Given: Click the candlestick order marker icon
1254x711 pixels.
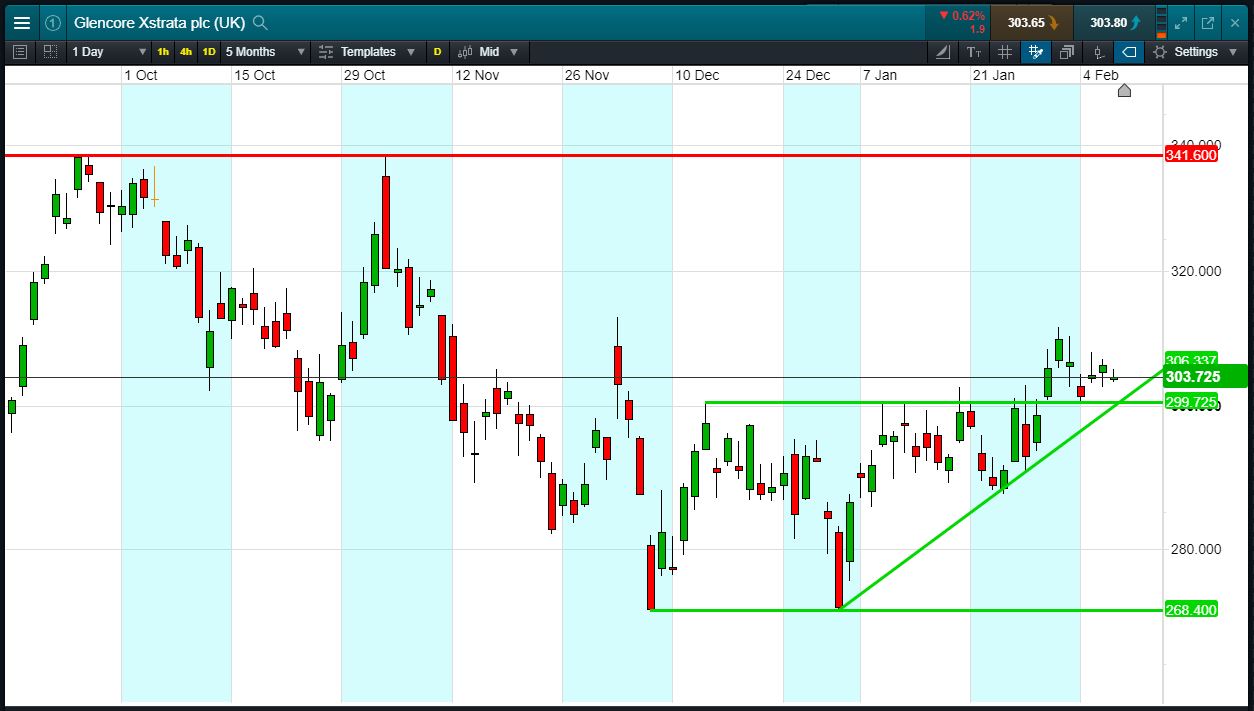Looking at the screenshot, I should tap(1098, 51).
